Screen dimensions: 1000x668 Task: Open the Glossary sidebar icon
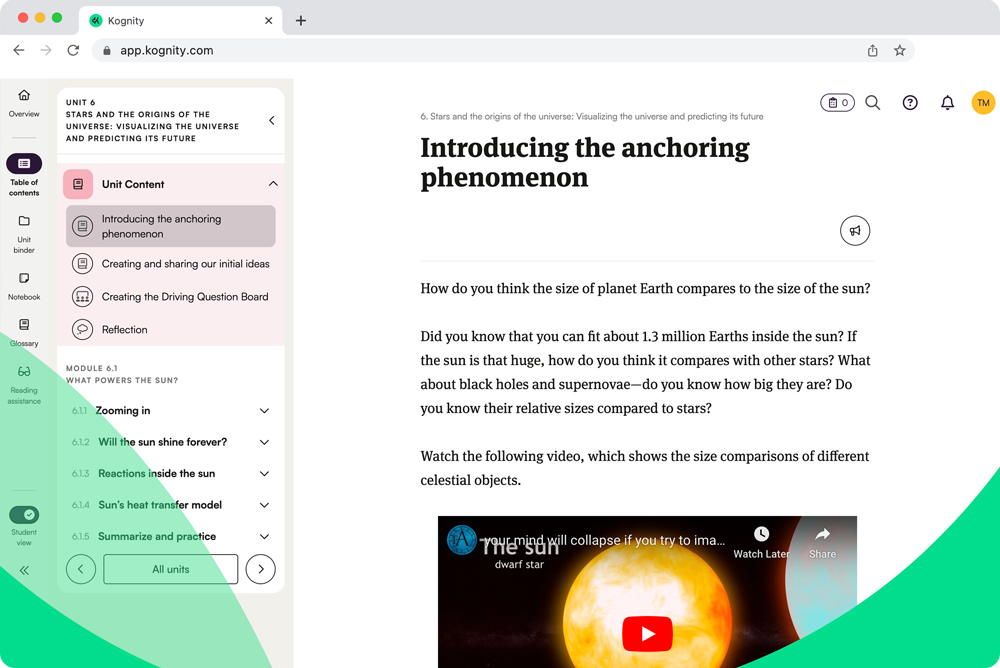click(x=24, y=325)
